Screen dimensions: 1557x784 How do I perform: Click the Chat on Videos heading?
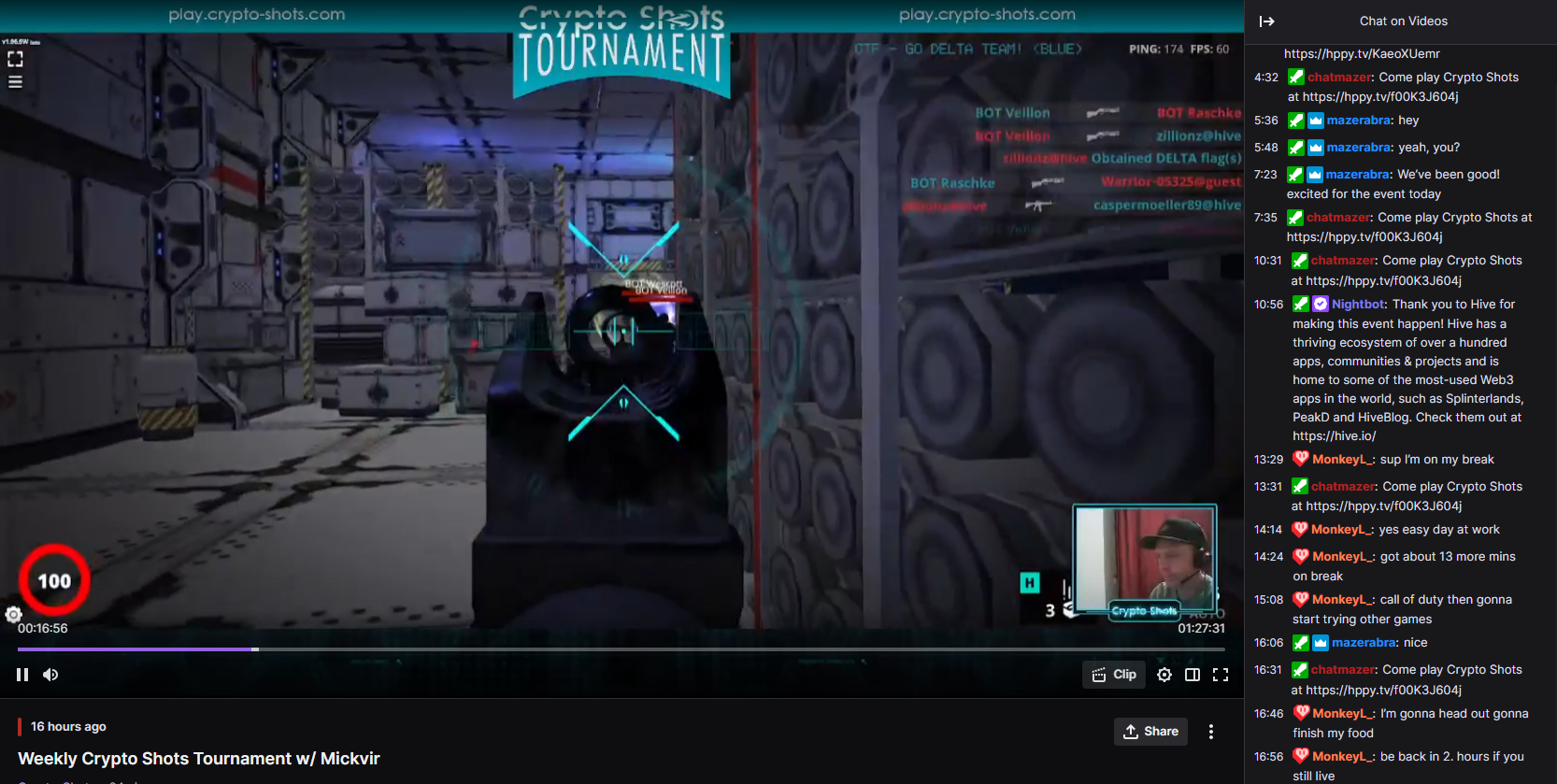pos(1403,21)
